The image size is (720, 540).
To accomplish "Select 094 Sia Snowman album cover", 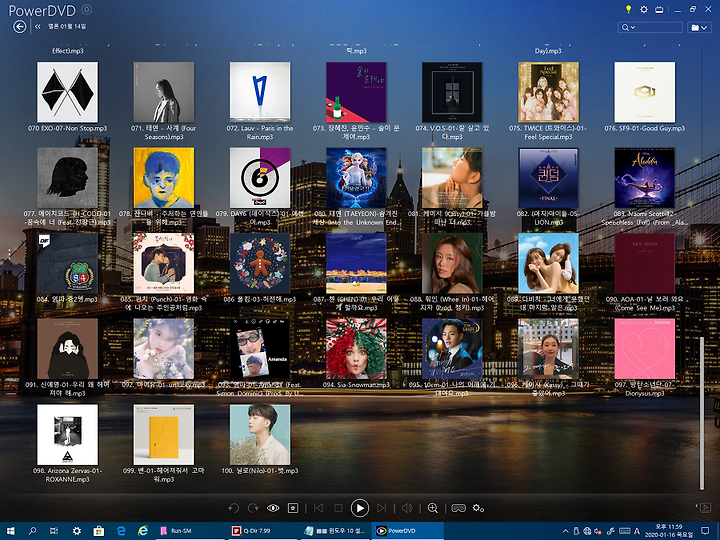I will 356,349.
